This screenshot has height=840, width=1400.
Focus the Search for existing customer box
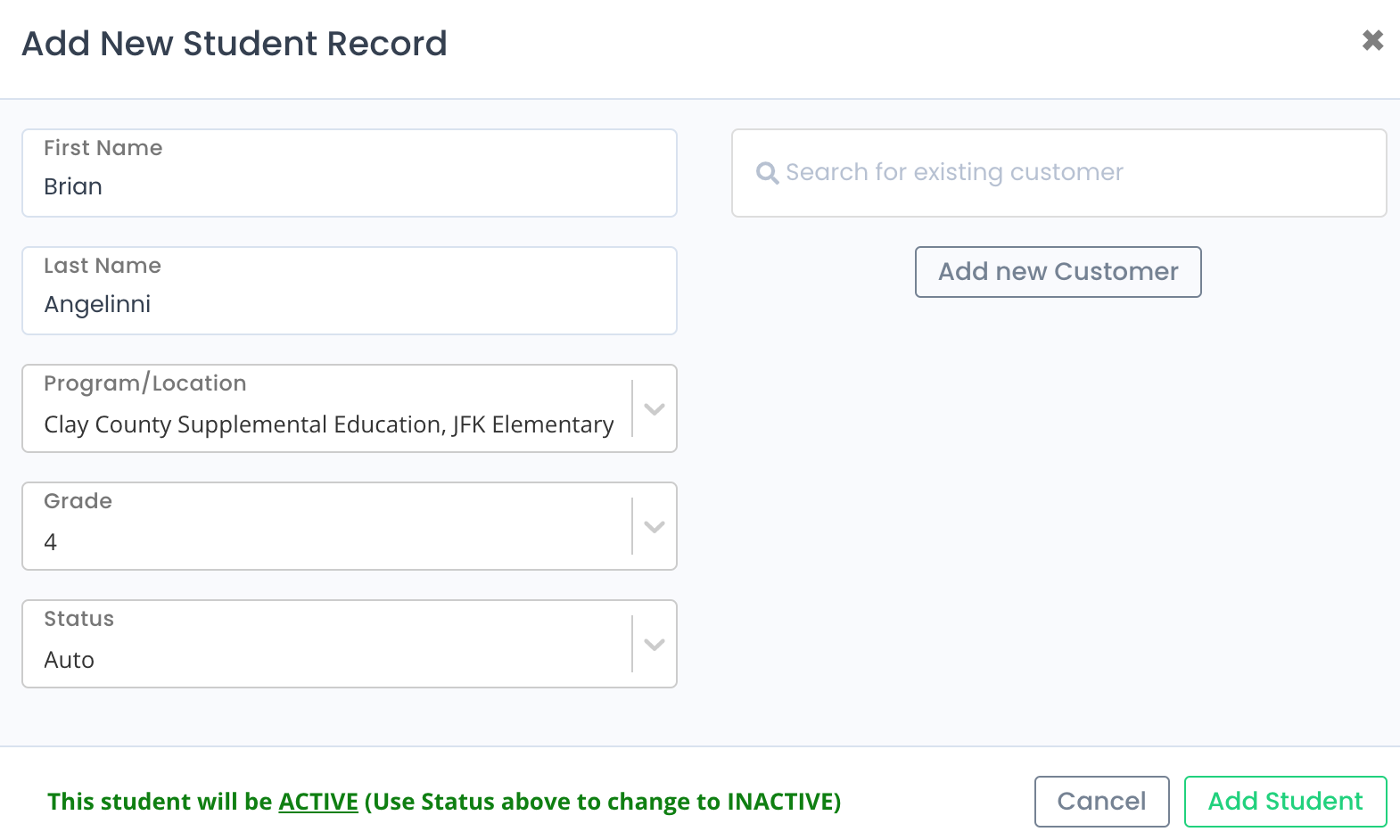pyautogui.click(x=1059, y=173)
